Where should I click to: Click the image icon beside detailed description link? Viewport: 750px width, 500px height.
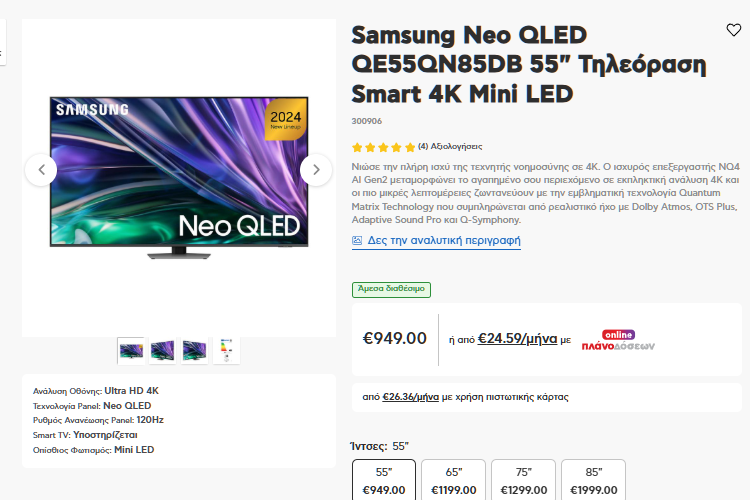coord(357,240)
